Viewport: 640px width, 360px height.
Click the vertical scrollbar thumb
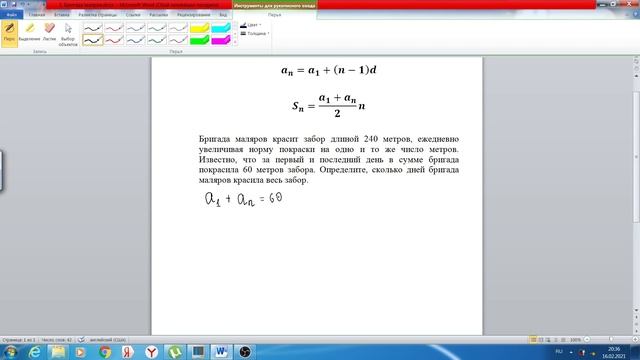[636, 157]
